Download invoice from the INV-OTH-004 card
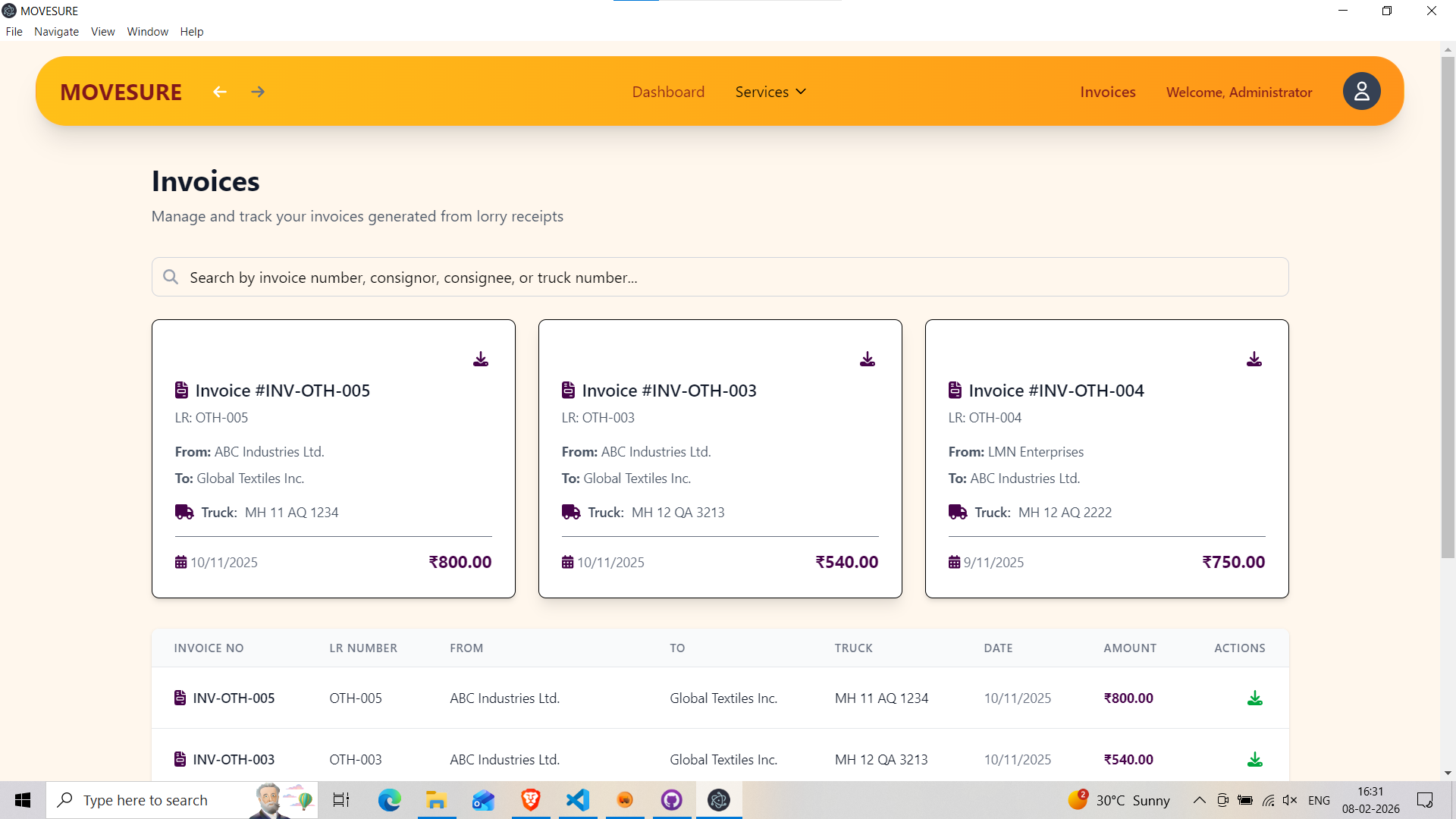The height and width of the screenshot is (819, 1456). 1254,359
